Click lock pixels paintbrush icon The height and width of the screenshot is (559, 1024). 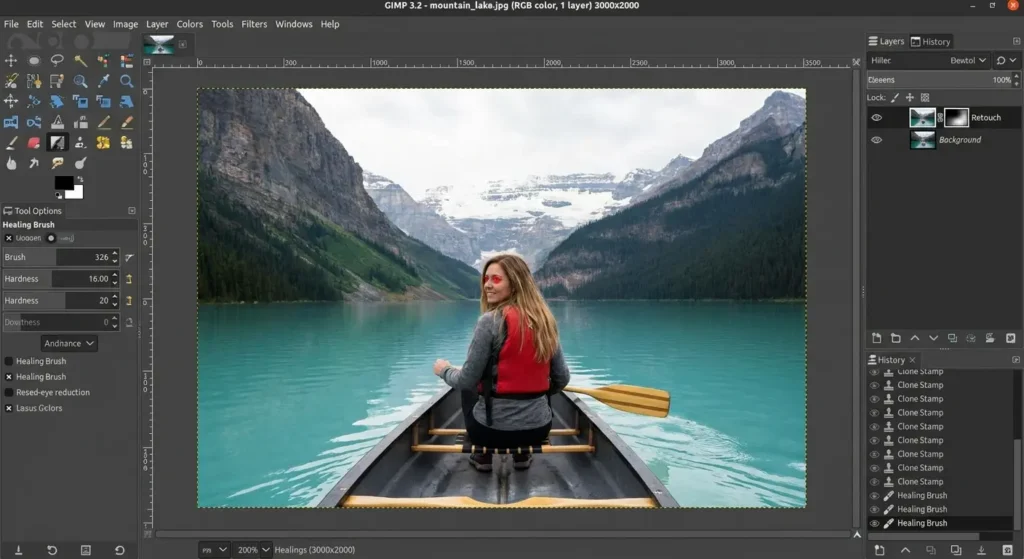click(895, 97)
